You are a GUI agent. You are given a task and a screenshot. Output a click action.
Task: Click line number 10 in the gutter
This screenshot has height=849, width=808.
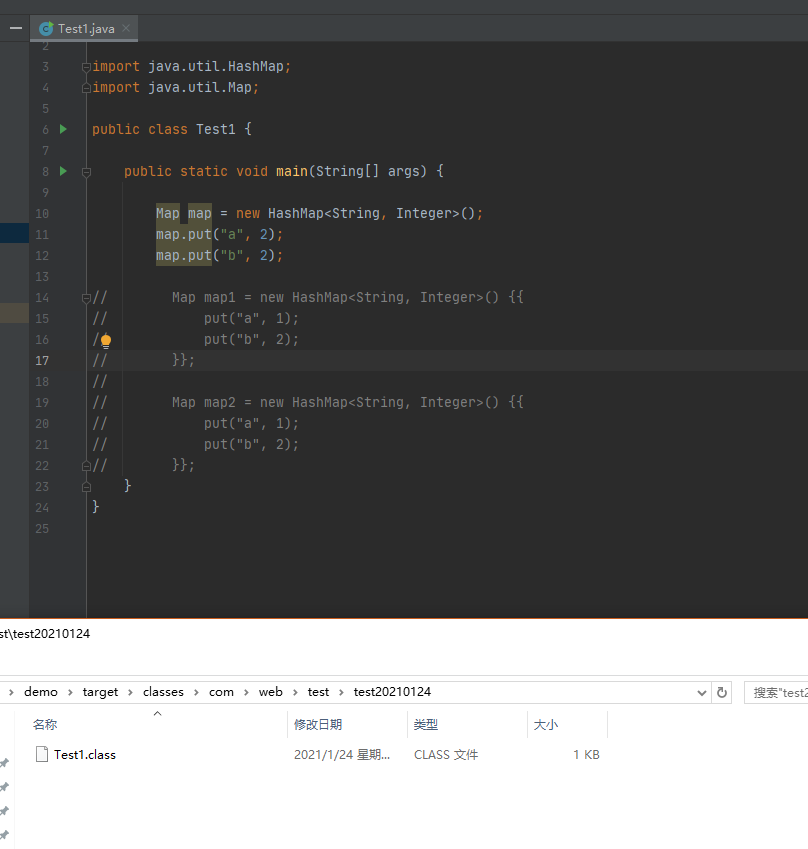tap(42, 214)
